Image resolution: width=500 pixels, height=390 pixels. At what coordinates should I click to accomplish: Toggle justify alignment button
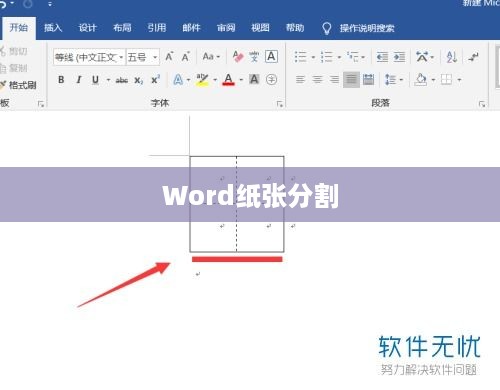tap(351, 79)
